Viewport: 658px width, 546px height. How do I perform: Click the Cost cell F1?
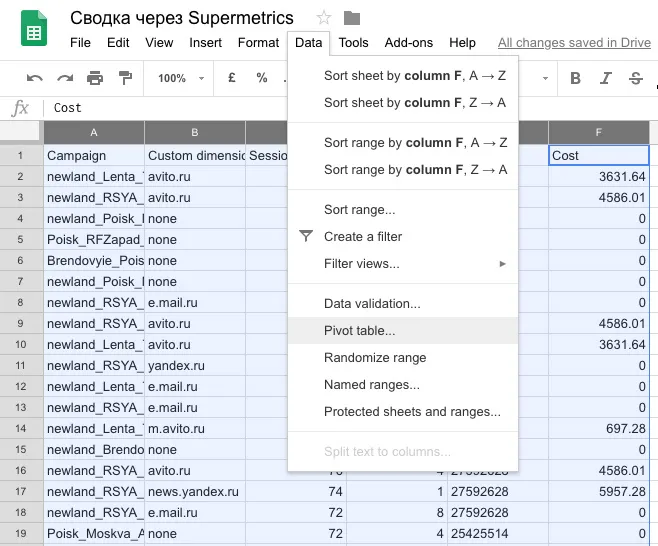tap(599, 156)
